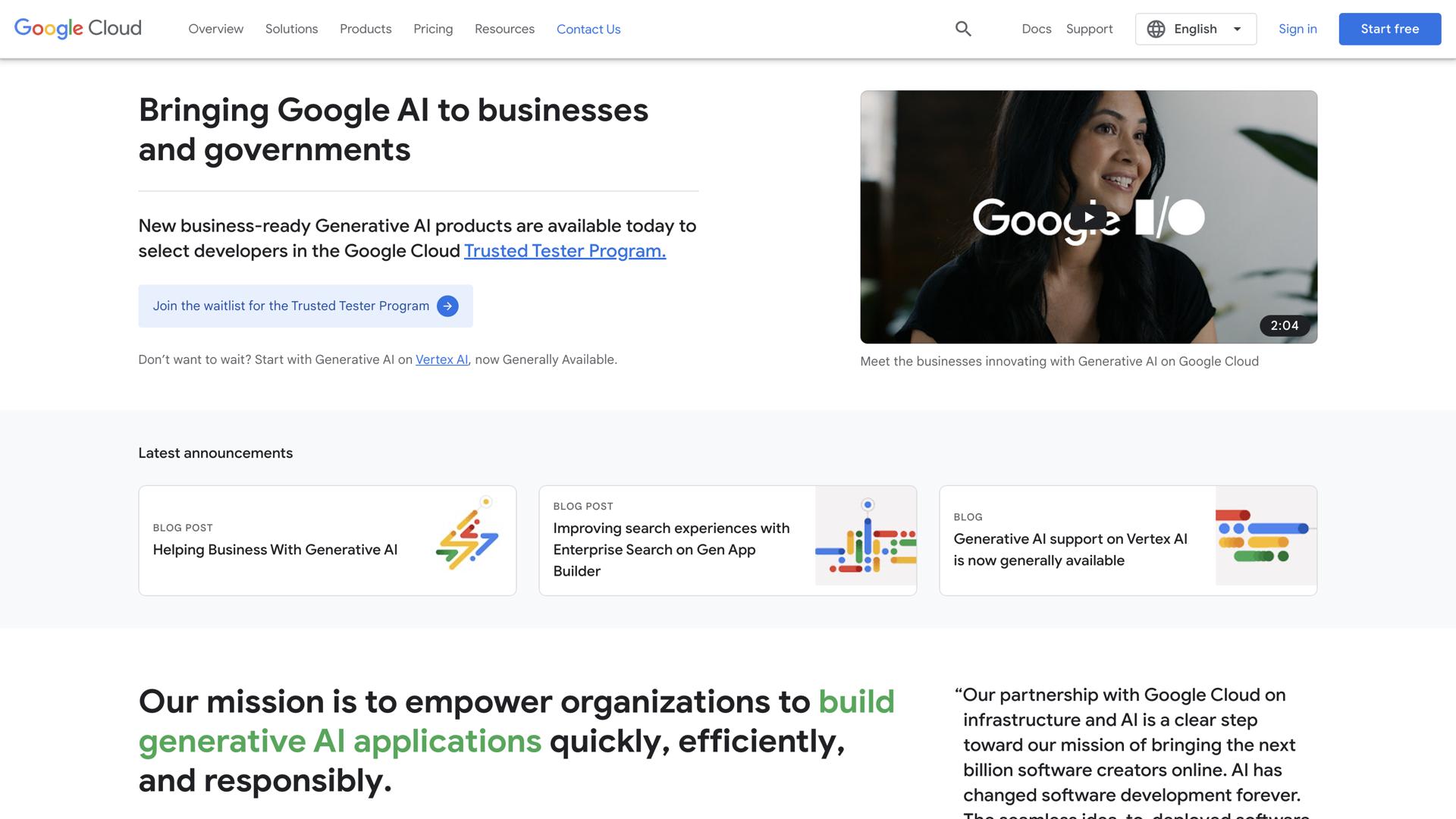The height and width of the screenshot is (819, 1456).
Task: Click the globe icon beside English
Action: (1156, 29)
